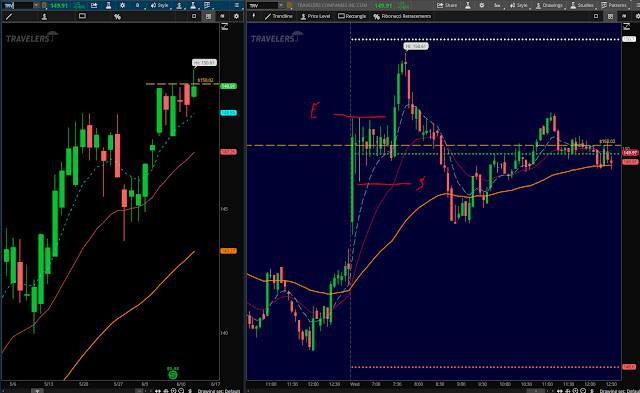The height and width of the screenshot is (393, 640).
Task: Open Drawing set: Default on left chart
Action: (219, 391)
